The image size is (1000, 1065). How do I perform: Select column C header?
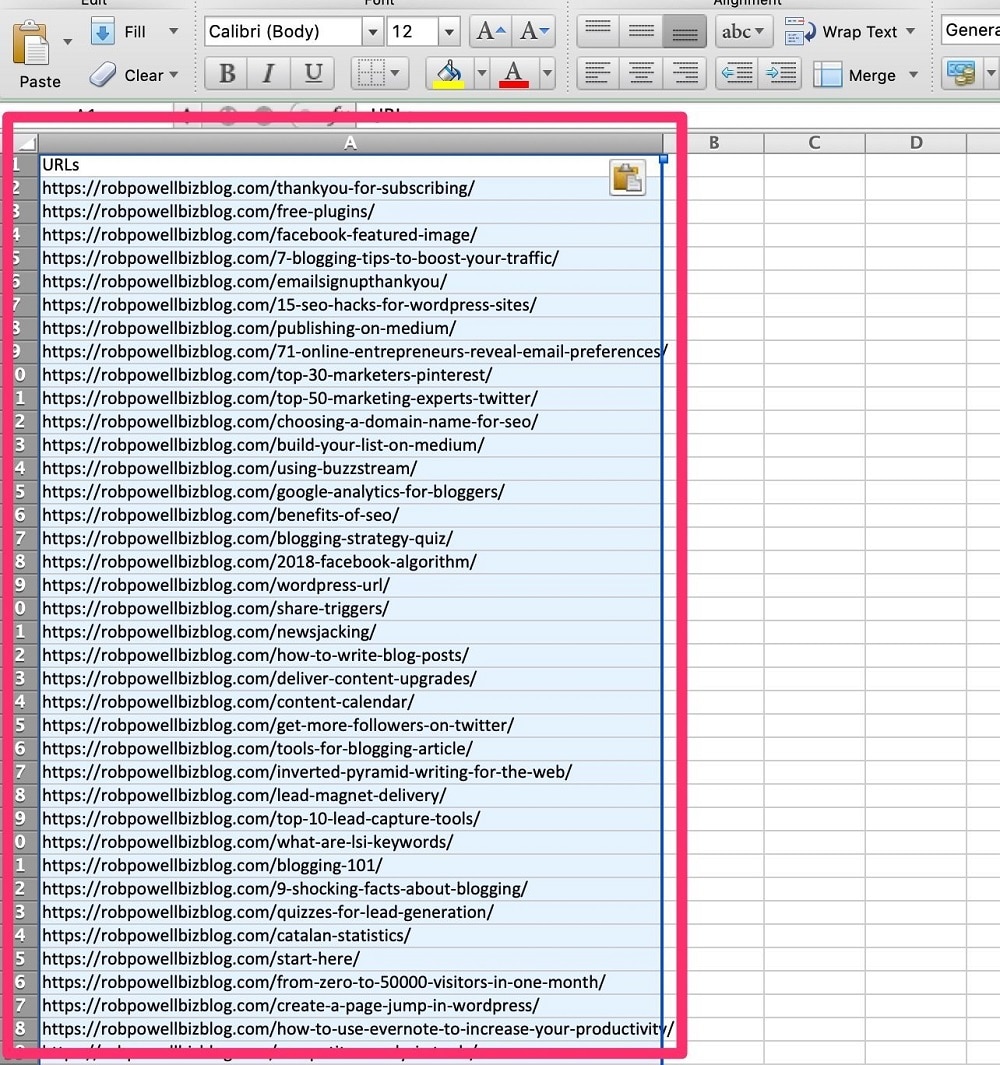pos(815,143)
